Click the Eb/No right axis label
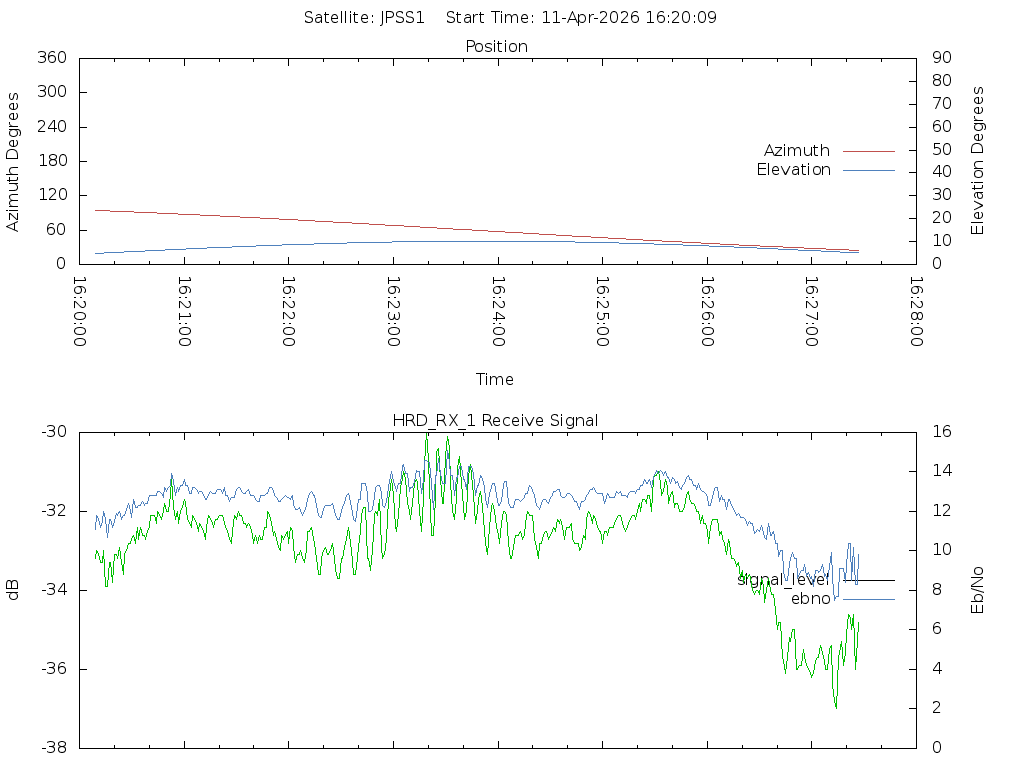 point(978,590)
